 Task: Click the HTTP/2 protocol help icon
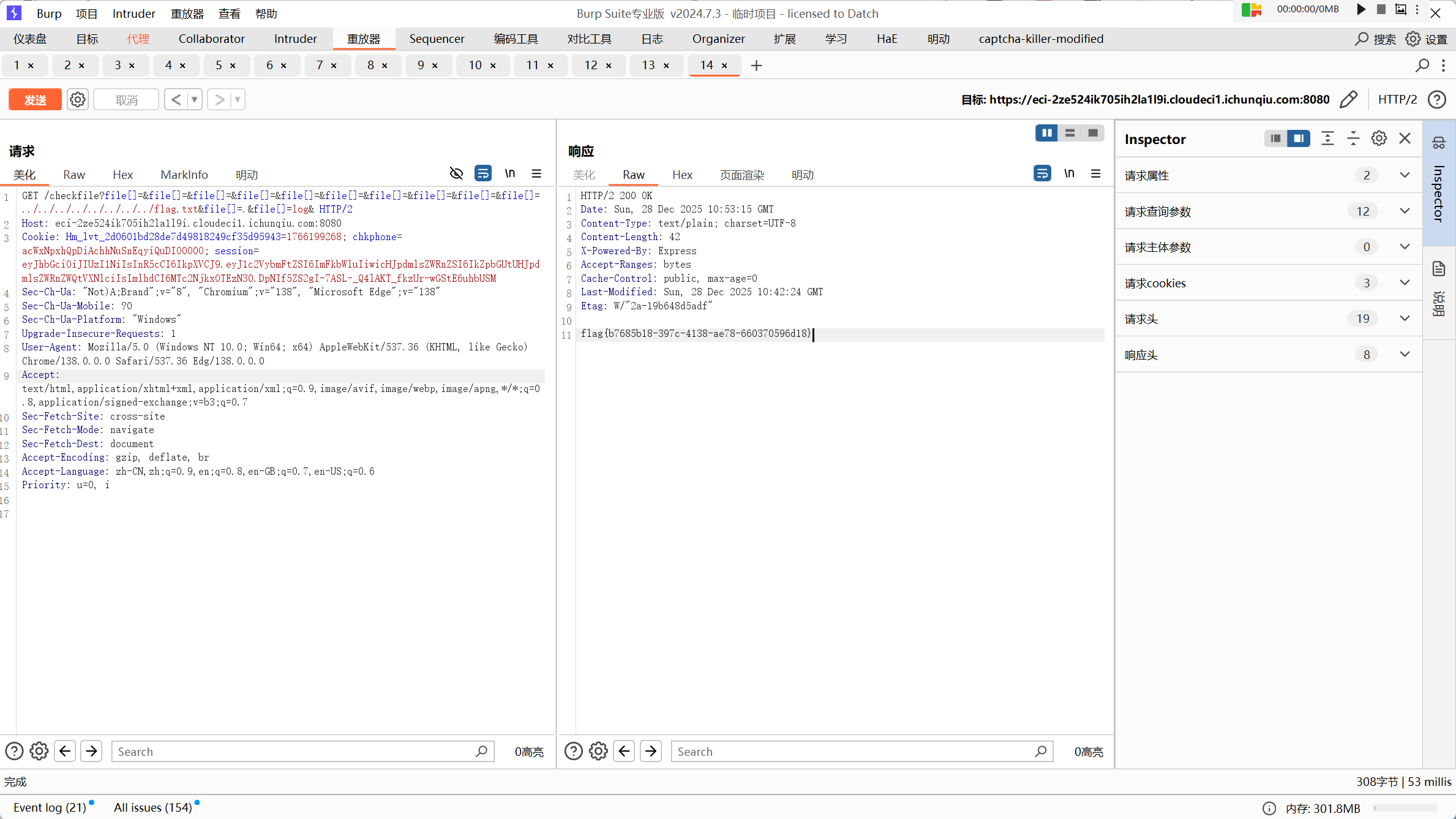click(x=1437, y=99)
